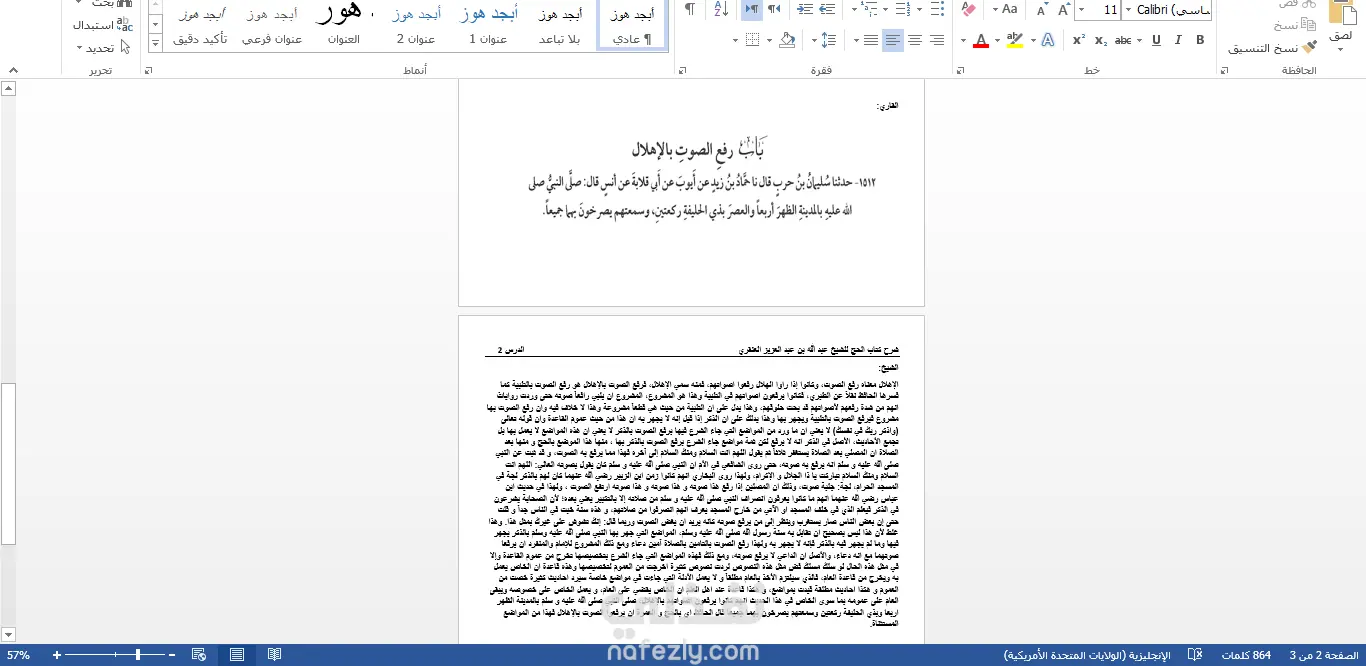Align text right
This screenshot has height=666, width=1366.
[x=937, y=40]
